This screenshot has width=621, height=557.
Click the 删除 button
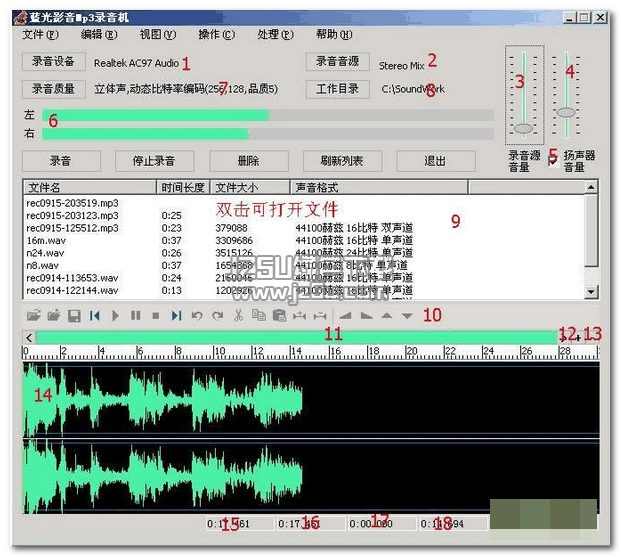(x=248, y=161)
